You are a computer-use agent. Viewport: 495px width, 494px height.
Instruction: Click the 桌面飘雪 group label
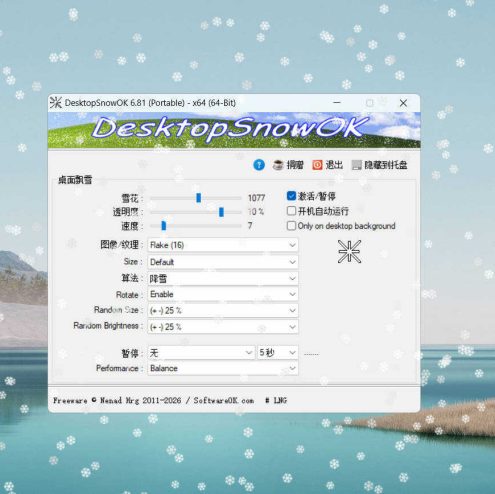pos(75,180)
